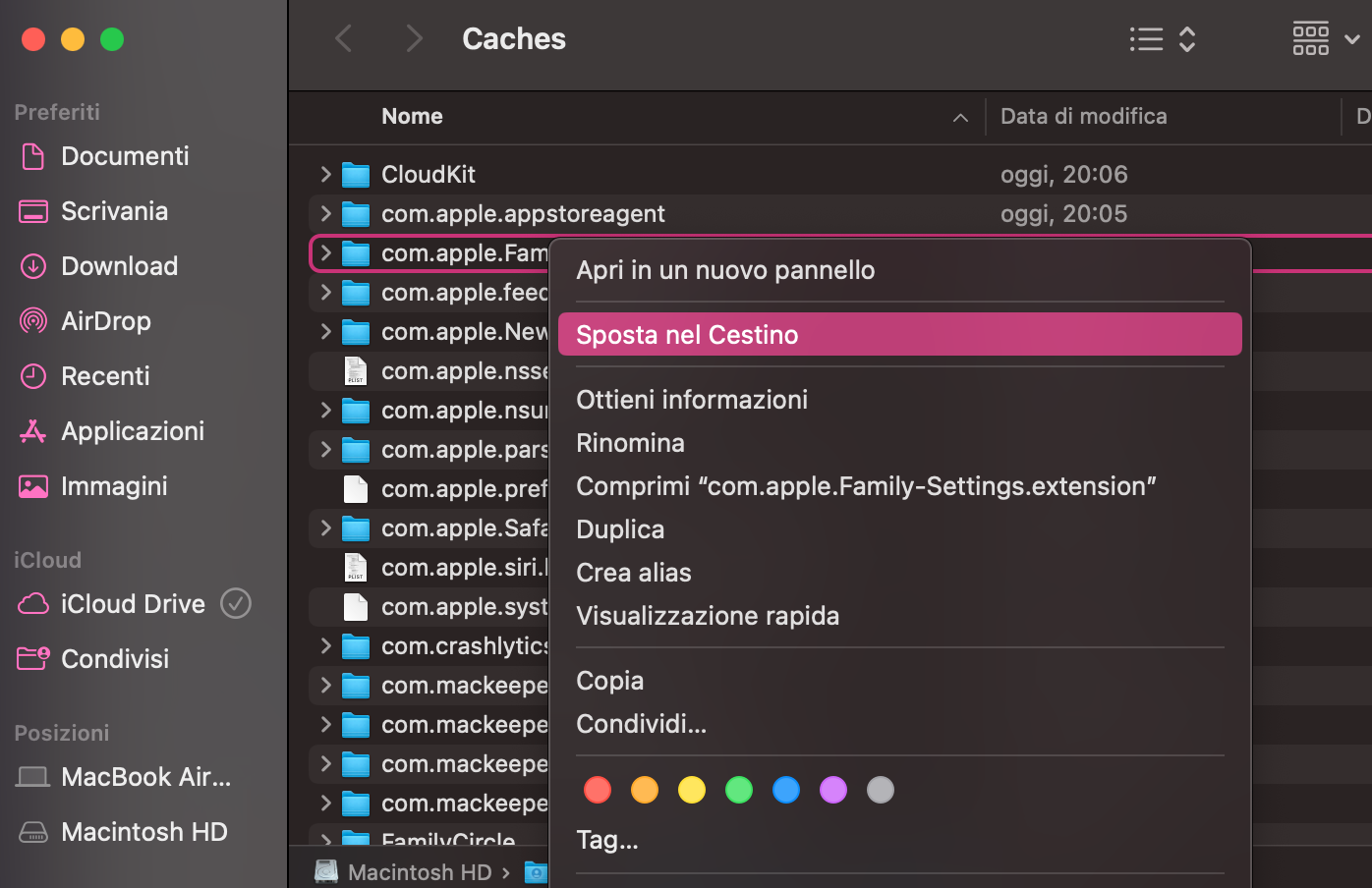Switch to list view in the toolbar
Image resolution: width=1372 pixels, height=888 pixels.
(1146, 39)
